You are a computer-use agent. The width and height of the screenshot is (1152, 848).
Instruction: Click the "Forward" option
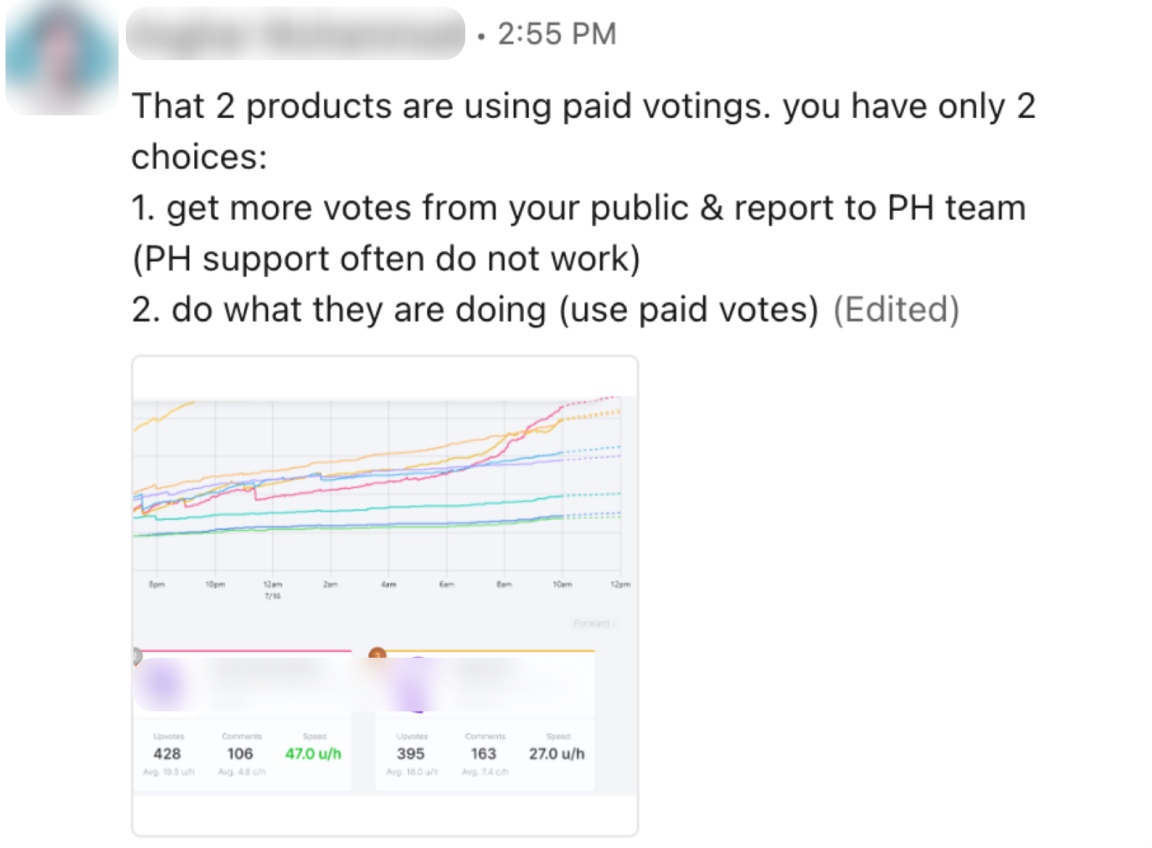592,624
